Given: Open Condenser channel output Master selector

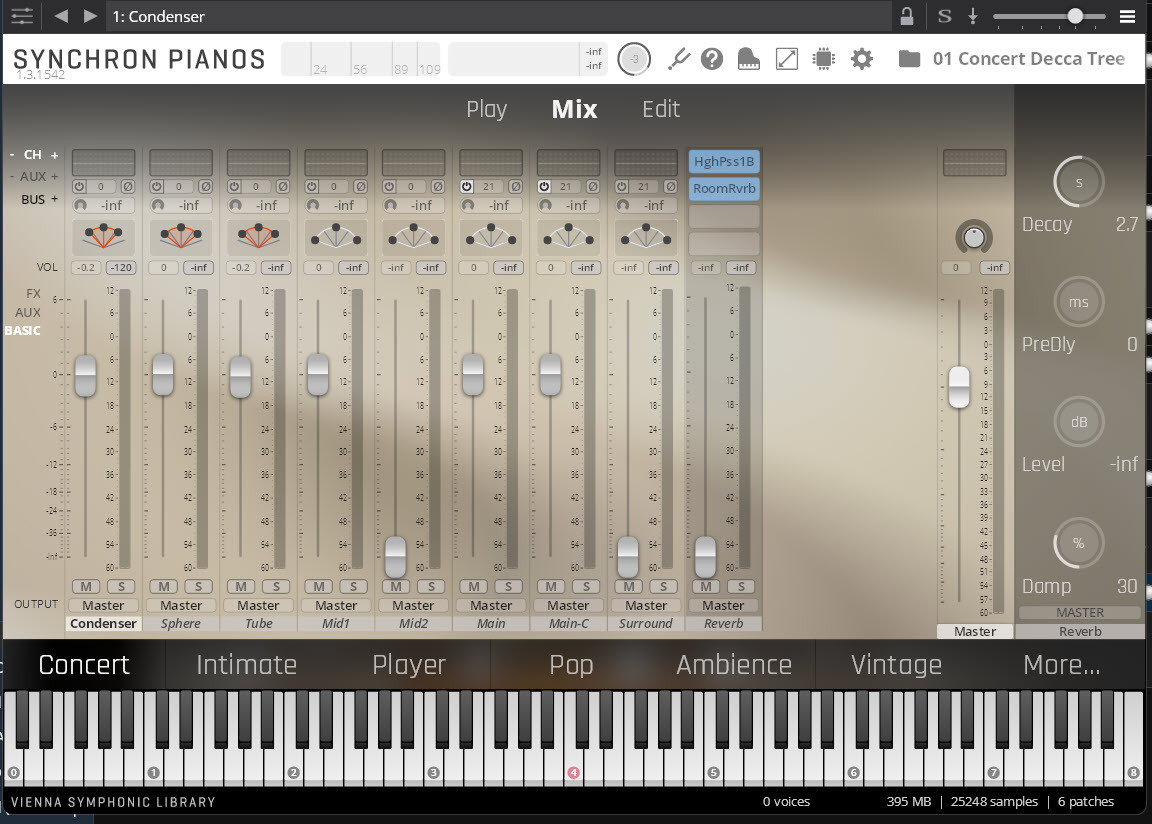Looking at the screenshot, I should tap(103, 606).
